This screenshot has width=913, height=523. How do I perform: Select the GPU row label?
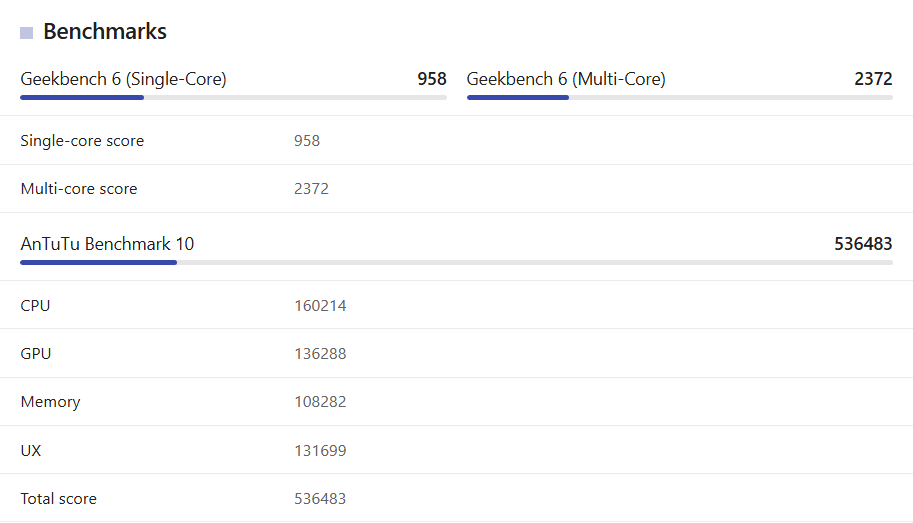[36, 354]
